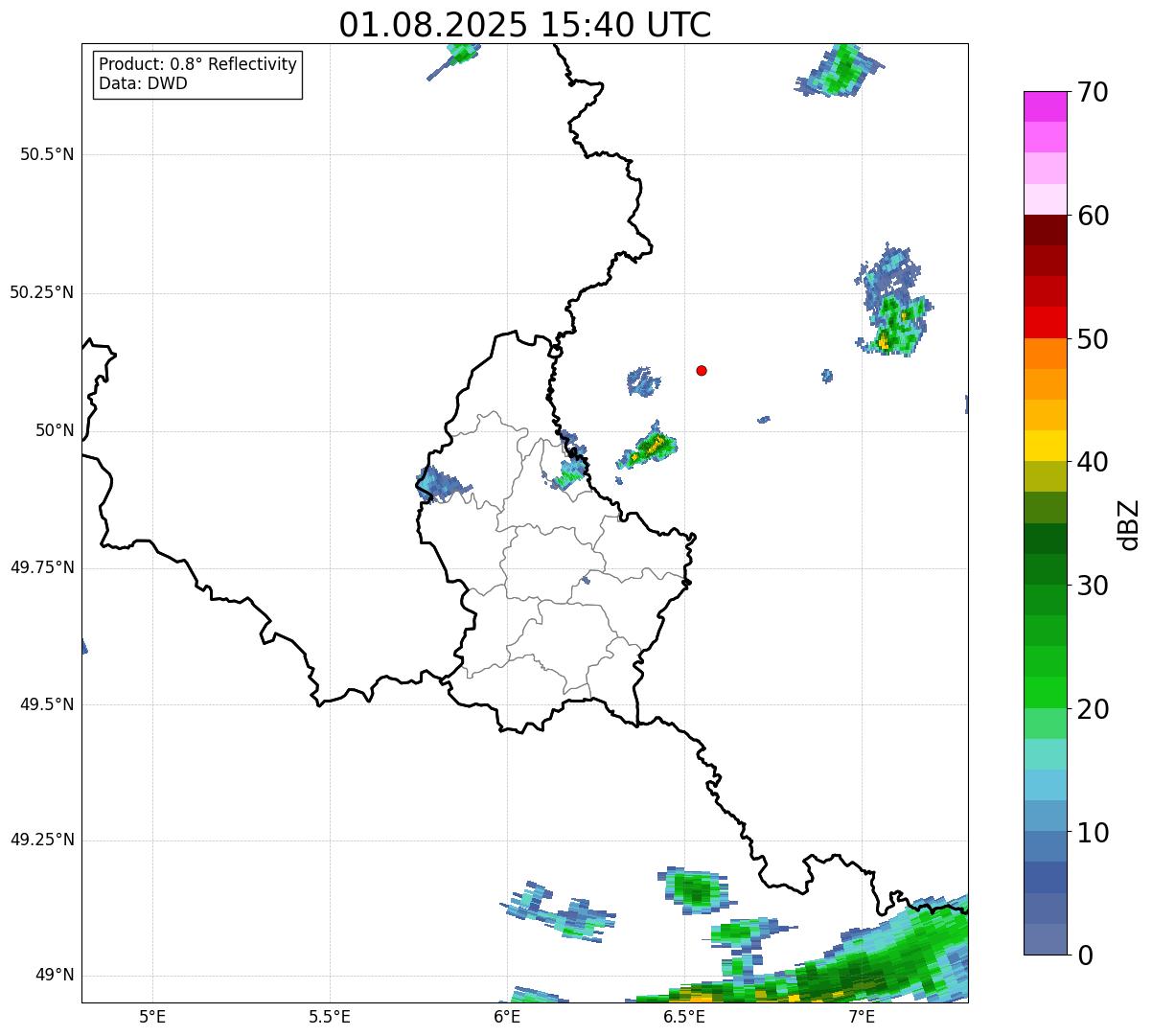Click the colorbar tick label 70
This screenshot has width=1152, height=1036.
[x=1093, y=92]
